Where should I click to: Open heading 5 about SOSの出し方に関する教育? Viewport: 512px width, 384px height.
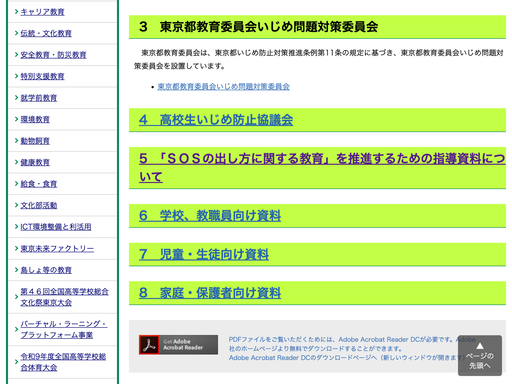pyautogui.click(x=322, y=168)
